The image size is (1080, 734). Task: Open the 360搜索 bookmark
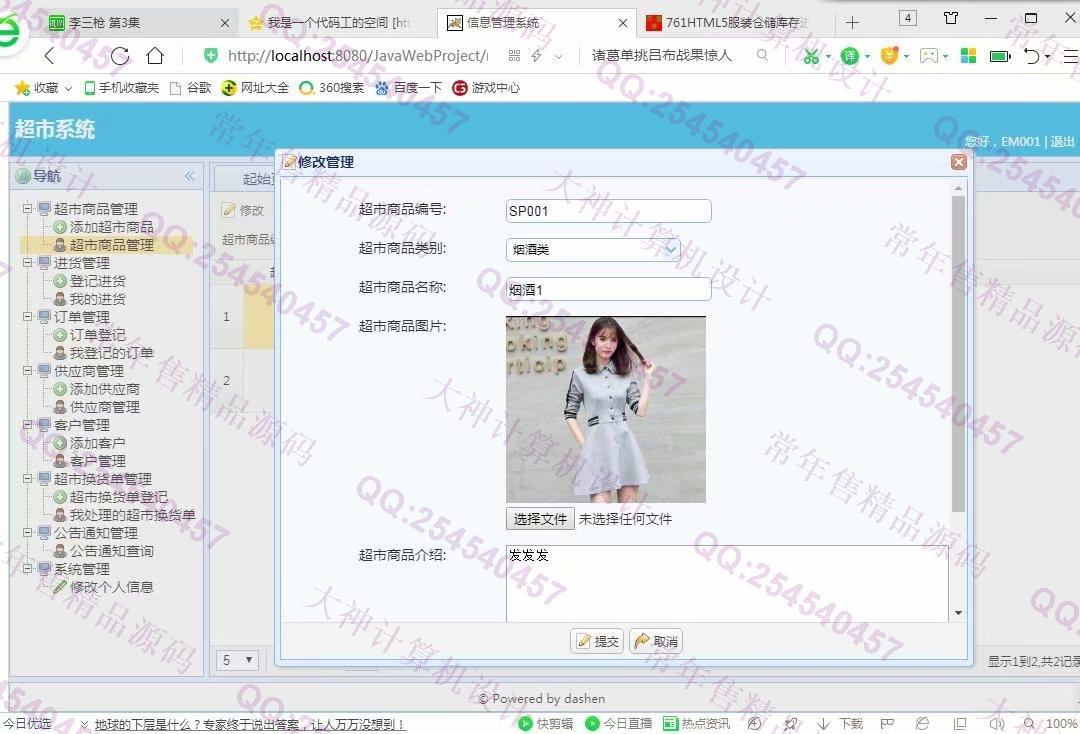pos(331,88)
